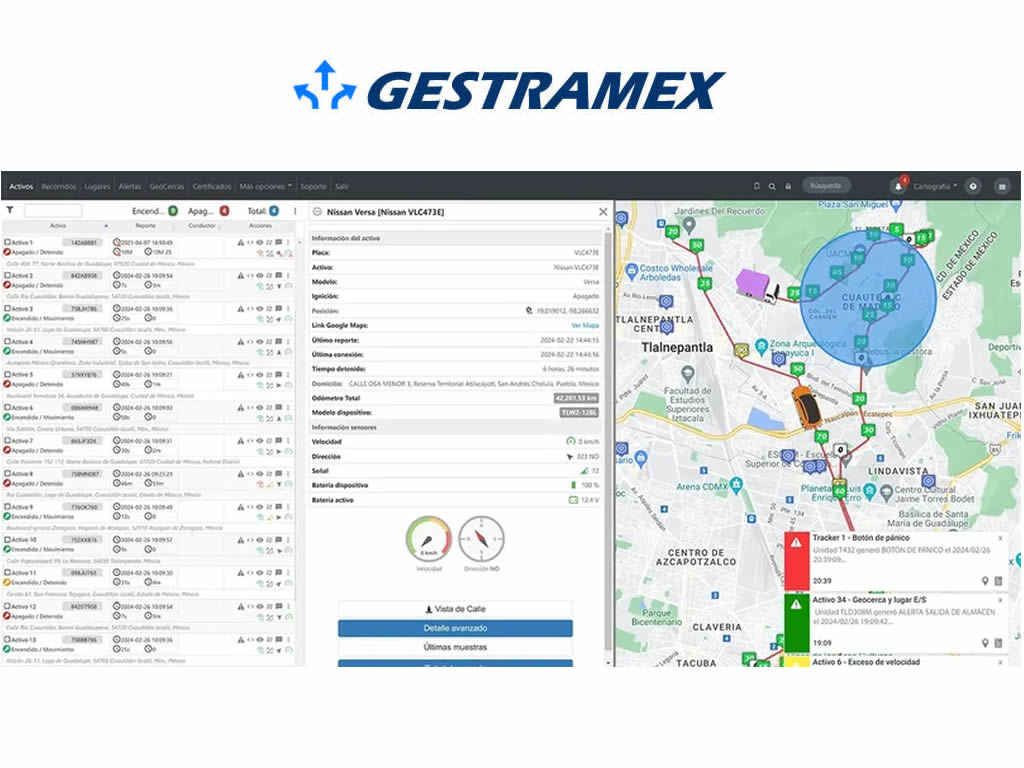The height and width of the screenshot is (768, 1024).
Task: Open the Más opciones dropdown
Action: pos(265,186)
